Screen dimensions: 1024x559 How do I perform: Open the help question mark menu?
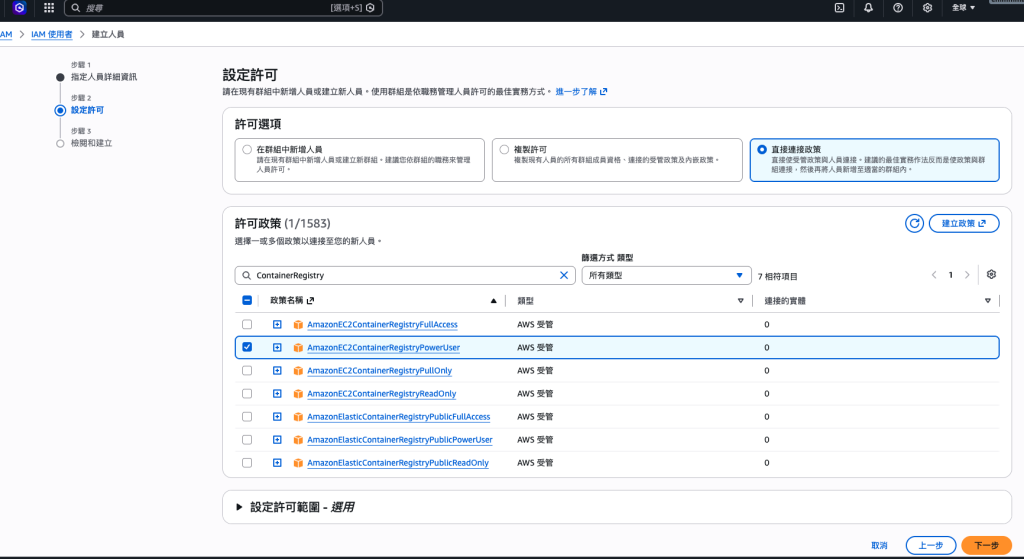click(x=898, y=8)
